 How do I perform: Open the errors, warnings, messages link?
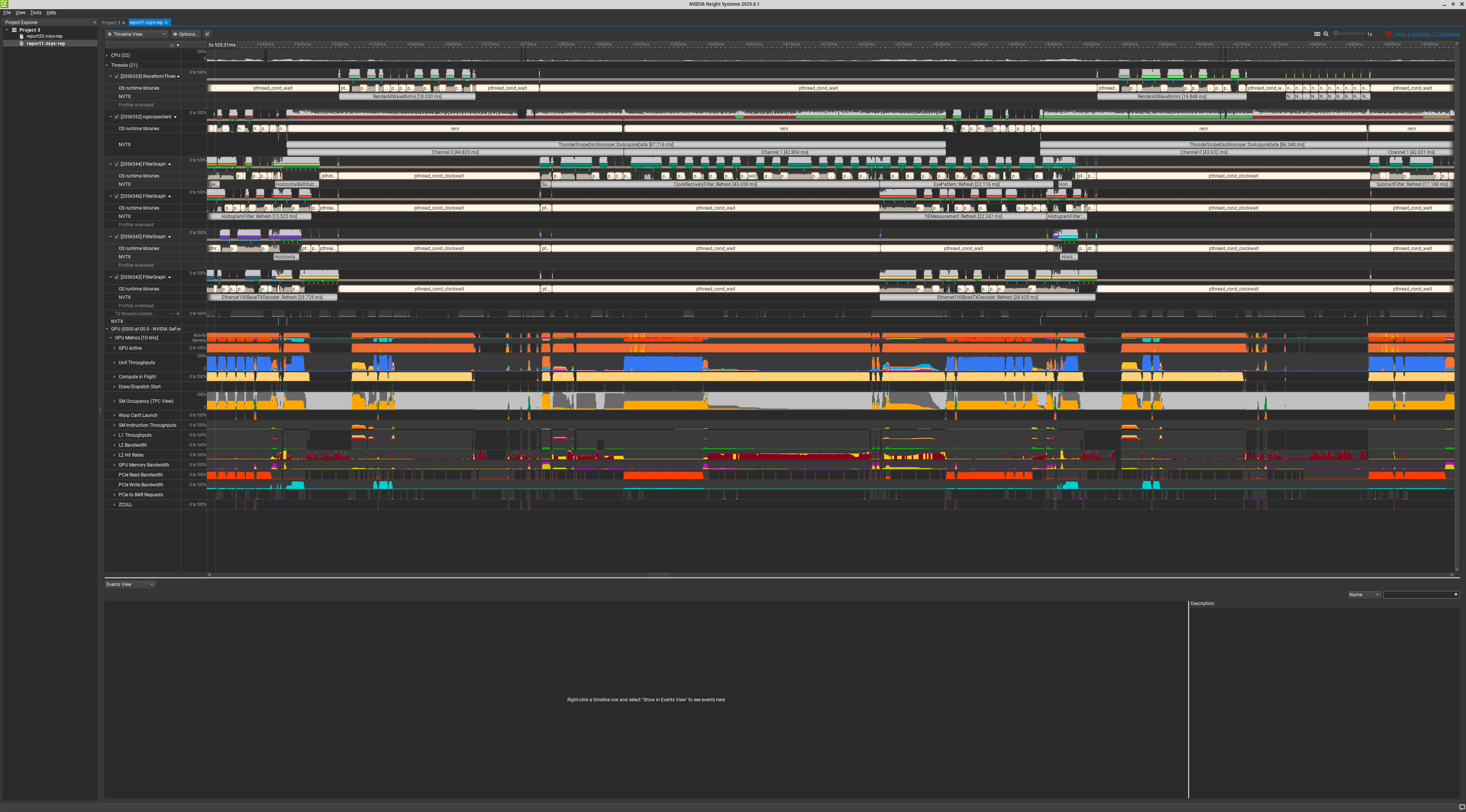click(1426, 34)
